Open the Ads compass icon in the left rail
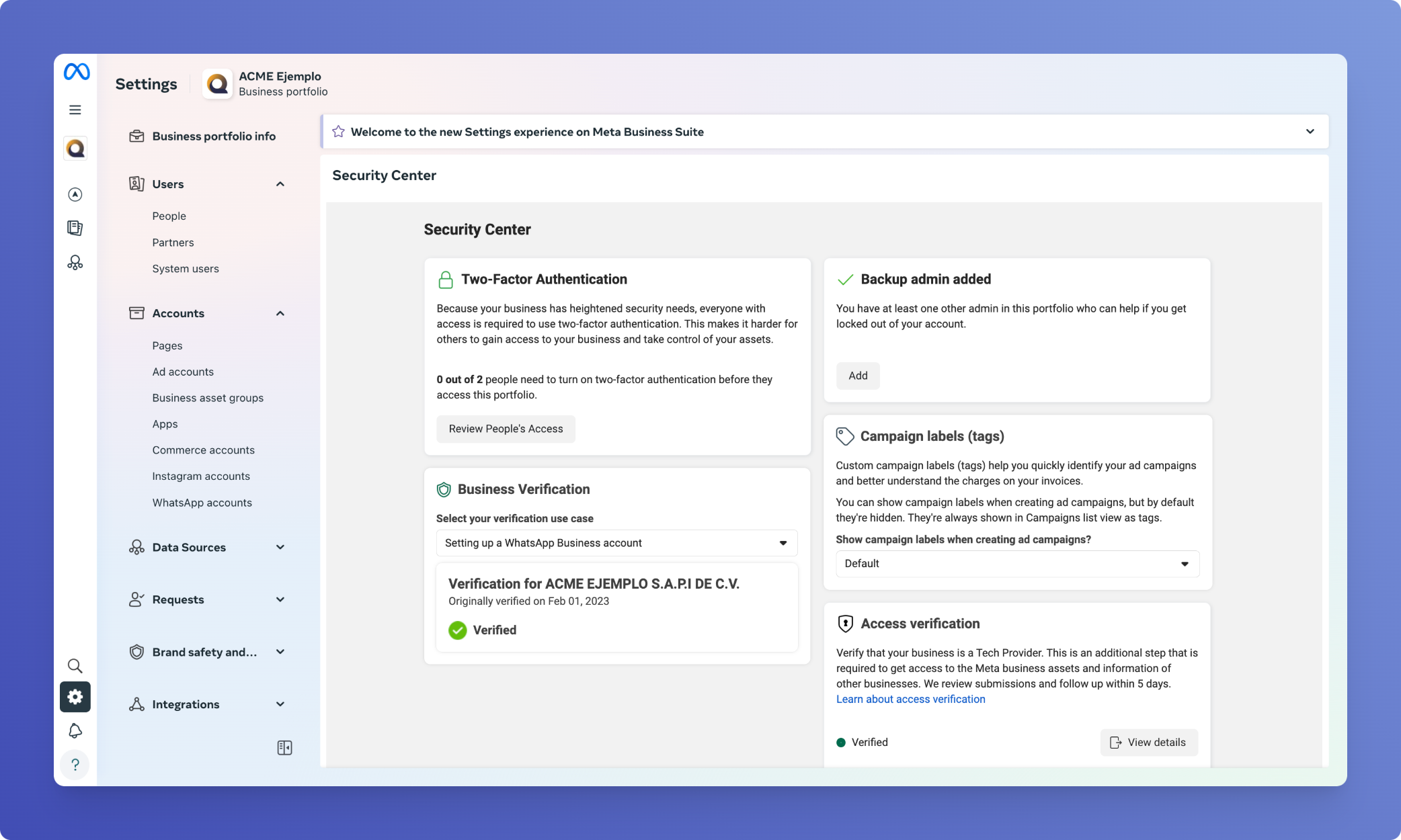The width and height of the screenshot is (1401, 840). point(75,194)
